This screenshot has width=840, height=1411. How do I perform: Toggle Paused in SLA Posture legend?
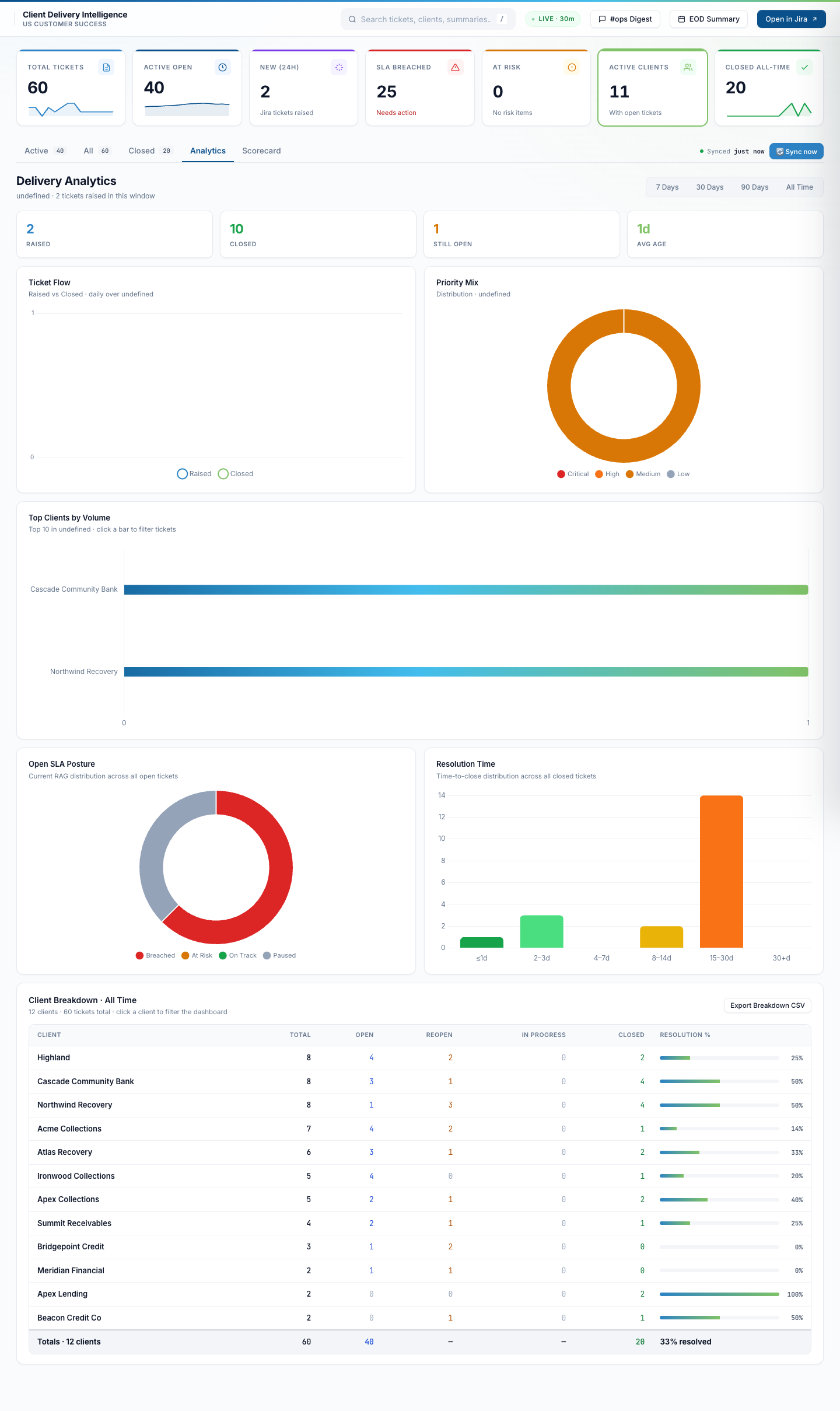click(x=279, y=955)
